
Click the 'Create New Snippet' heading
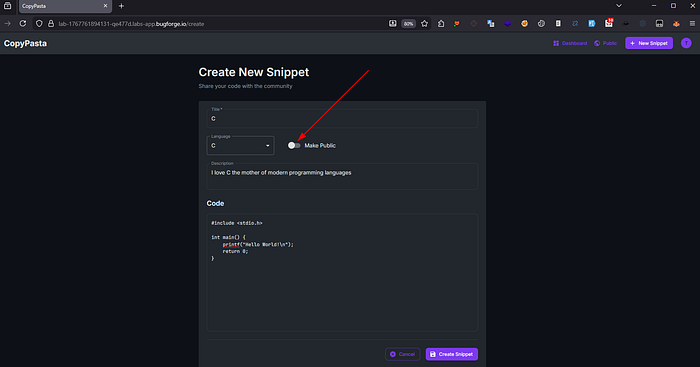(x=254, y=72)
